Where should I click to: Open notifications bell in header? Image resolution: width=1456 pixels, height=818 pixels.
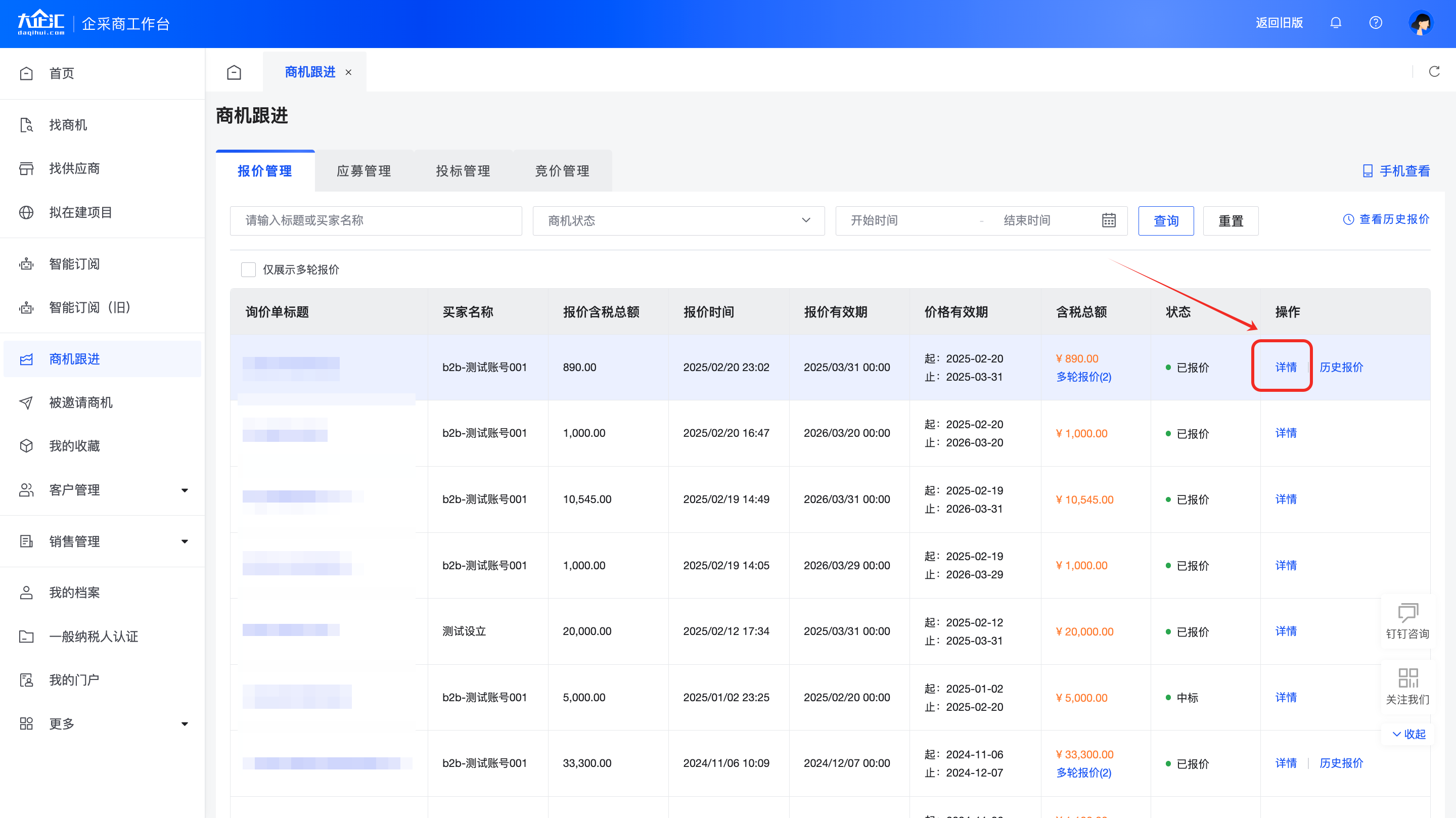tap(1336, 23)
